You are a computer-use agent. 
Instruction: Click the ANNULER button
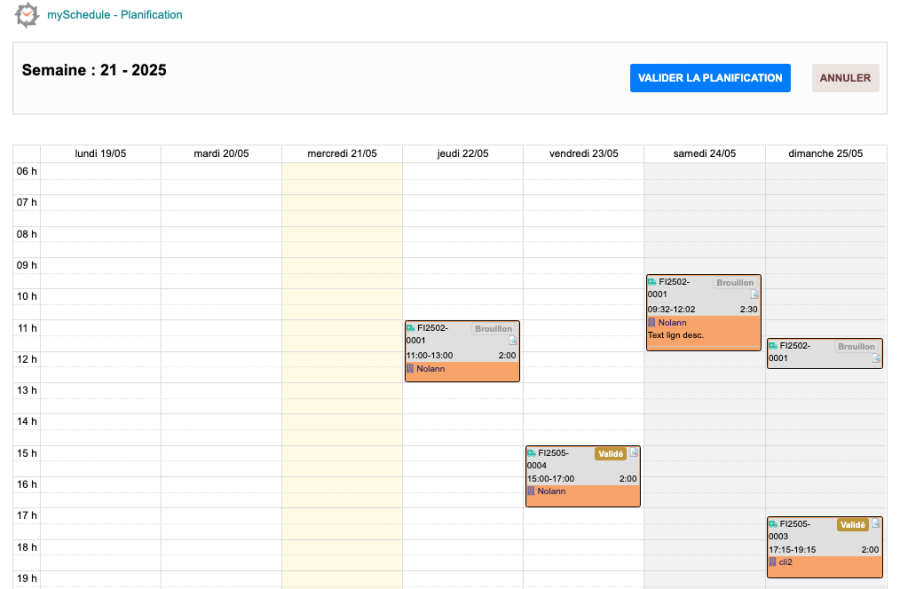click(845, 78)
